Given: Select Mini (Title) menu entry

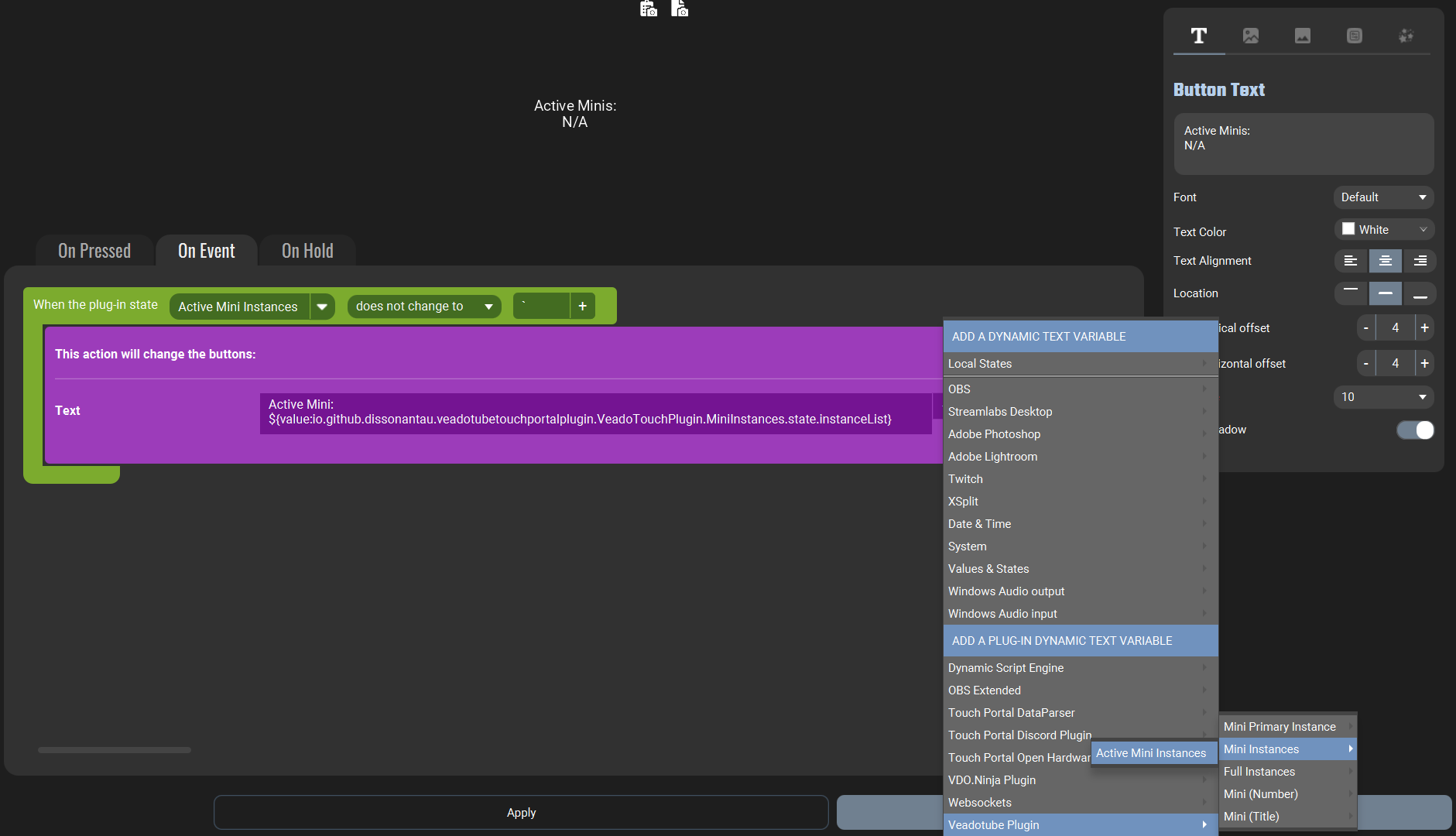Looking at the screenshot, I should pyautogui.click(x=1288, y=817).
